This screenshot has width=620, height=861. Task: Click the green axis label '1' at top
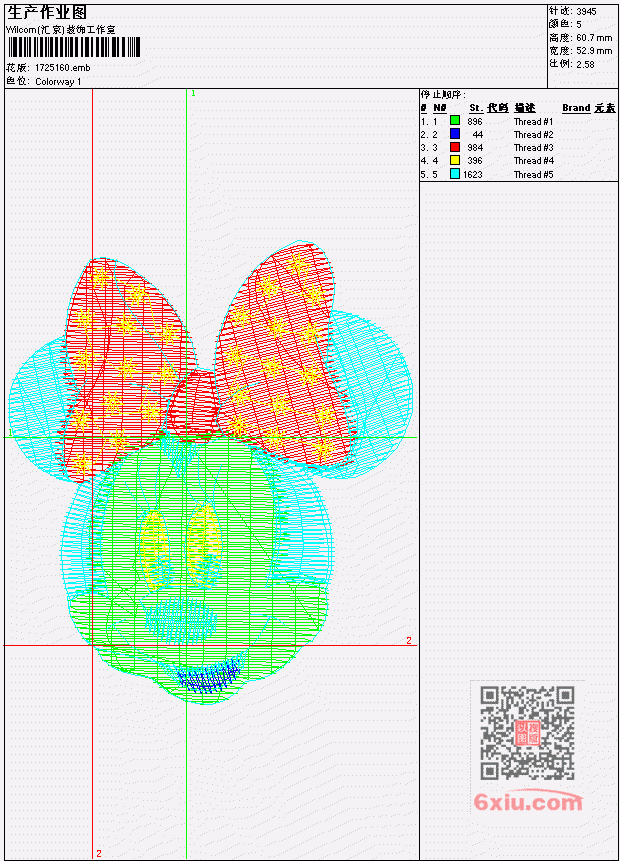[193, 94]
